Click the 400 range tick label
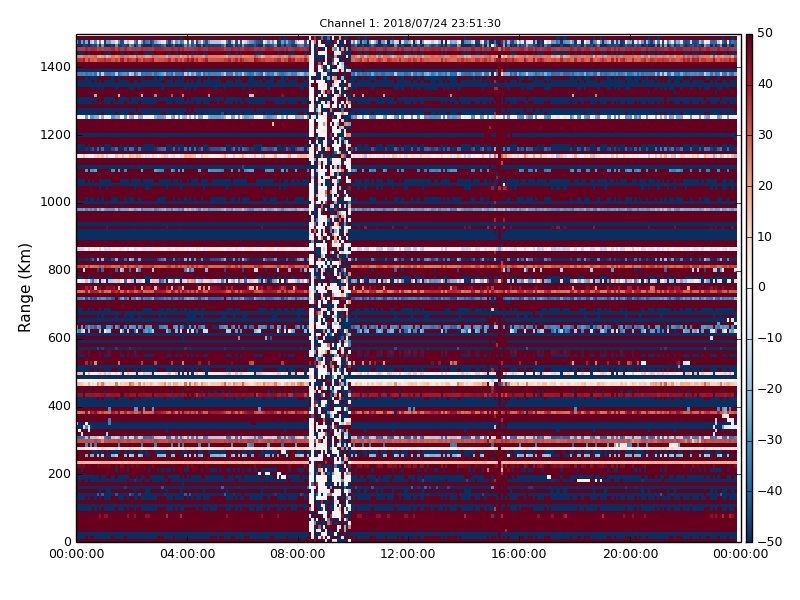 [x=59, y=406]
